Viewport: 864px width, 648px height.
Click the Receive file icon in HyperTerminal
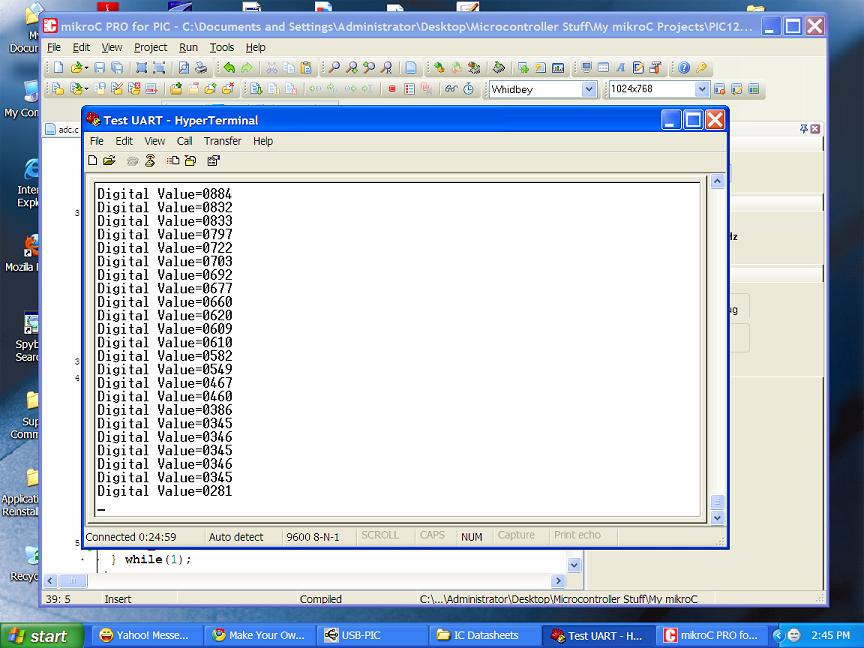pos(191,160)
